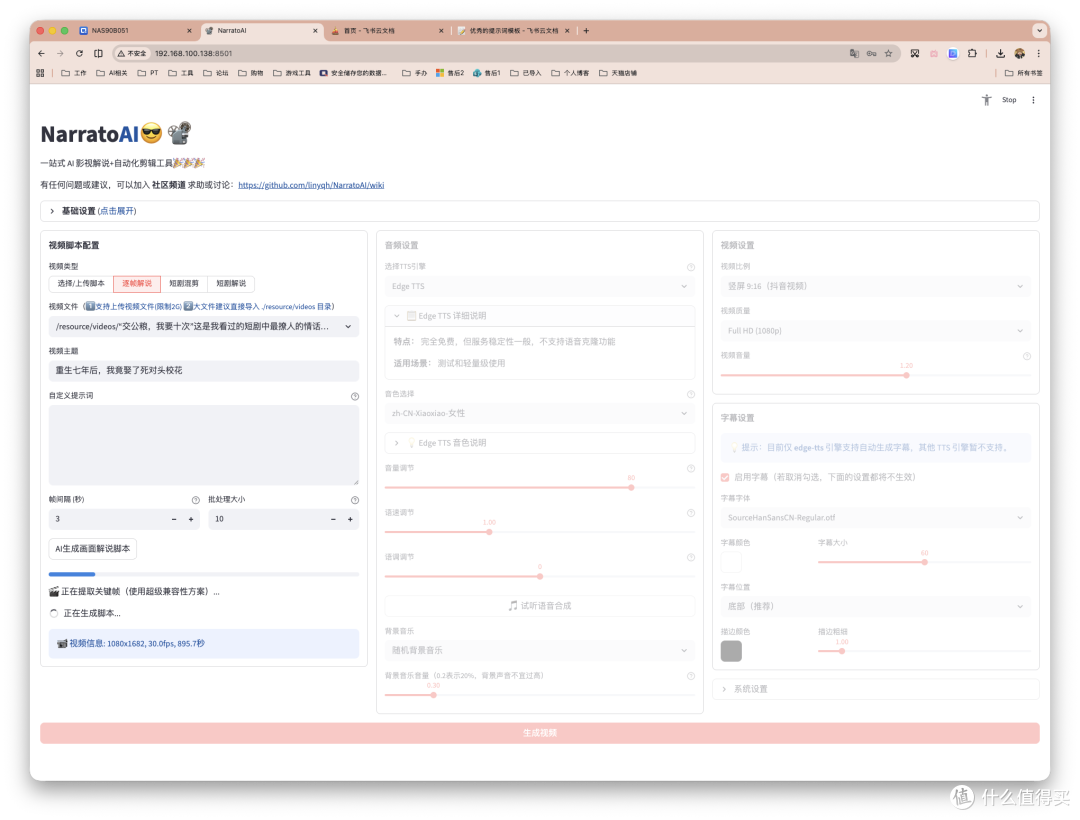Open the 视频文件 dropdown
Viewport: 1080px width, 820px height.
pyautogui.click(x=204, y=326)
